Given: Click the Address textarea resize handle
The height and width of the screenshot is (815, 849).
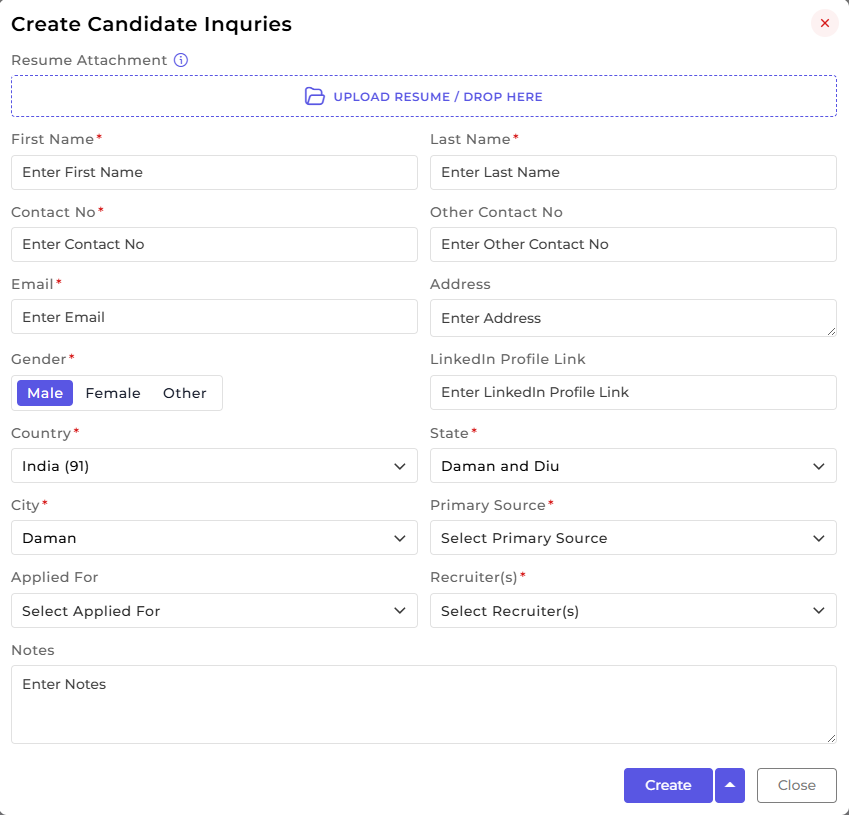Looking at the screenshot, I should [831, 331].
